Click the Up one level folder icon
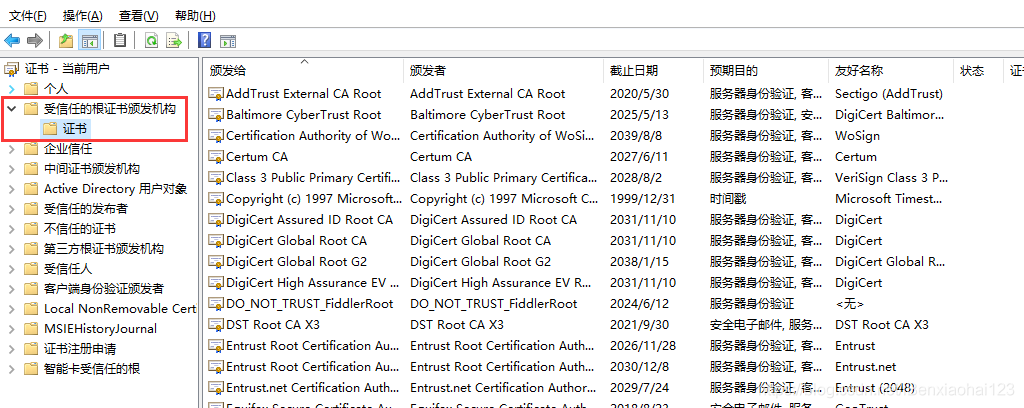Viewport: 1024px width, 408px height. coord(65,40)
